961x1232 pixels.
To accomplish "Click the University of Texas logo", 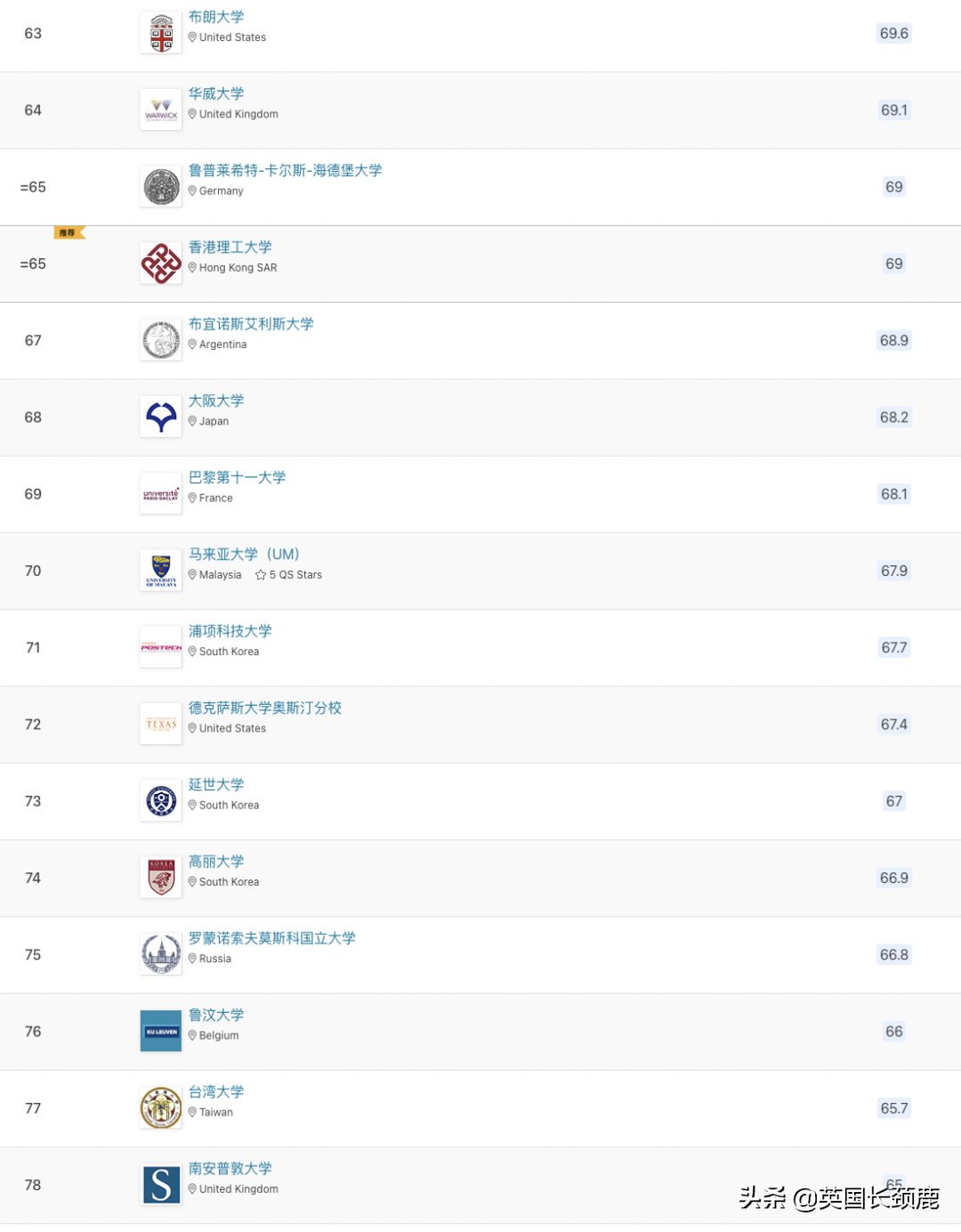I will tap(161, 725).
